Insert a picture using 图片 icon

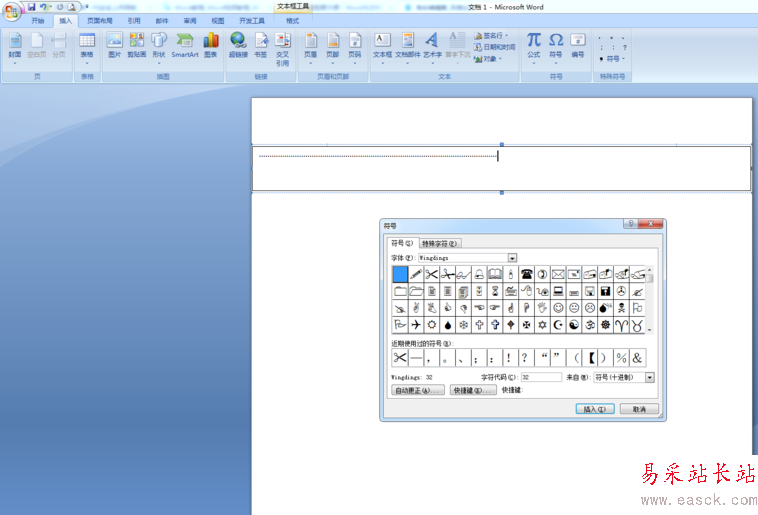pos(114,44)
